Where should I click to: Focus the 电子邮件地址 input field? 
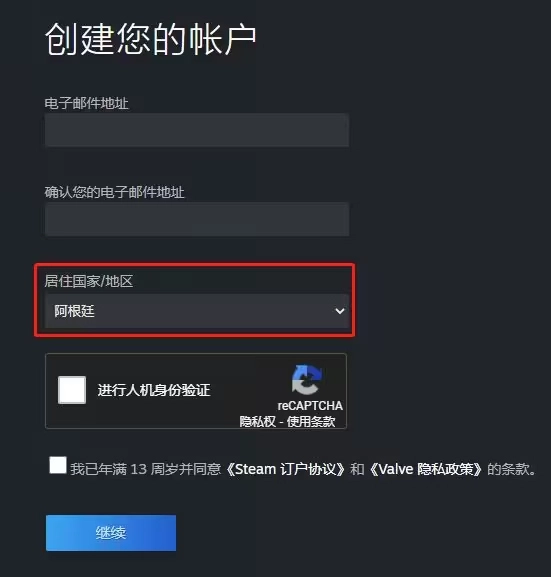click(197, 130)
